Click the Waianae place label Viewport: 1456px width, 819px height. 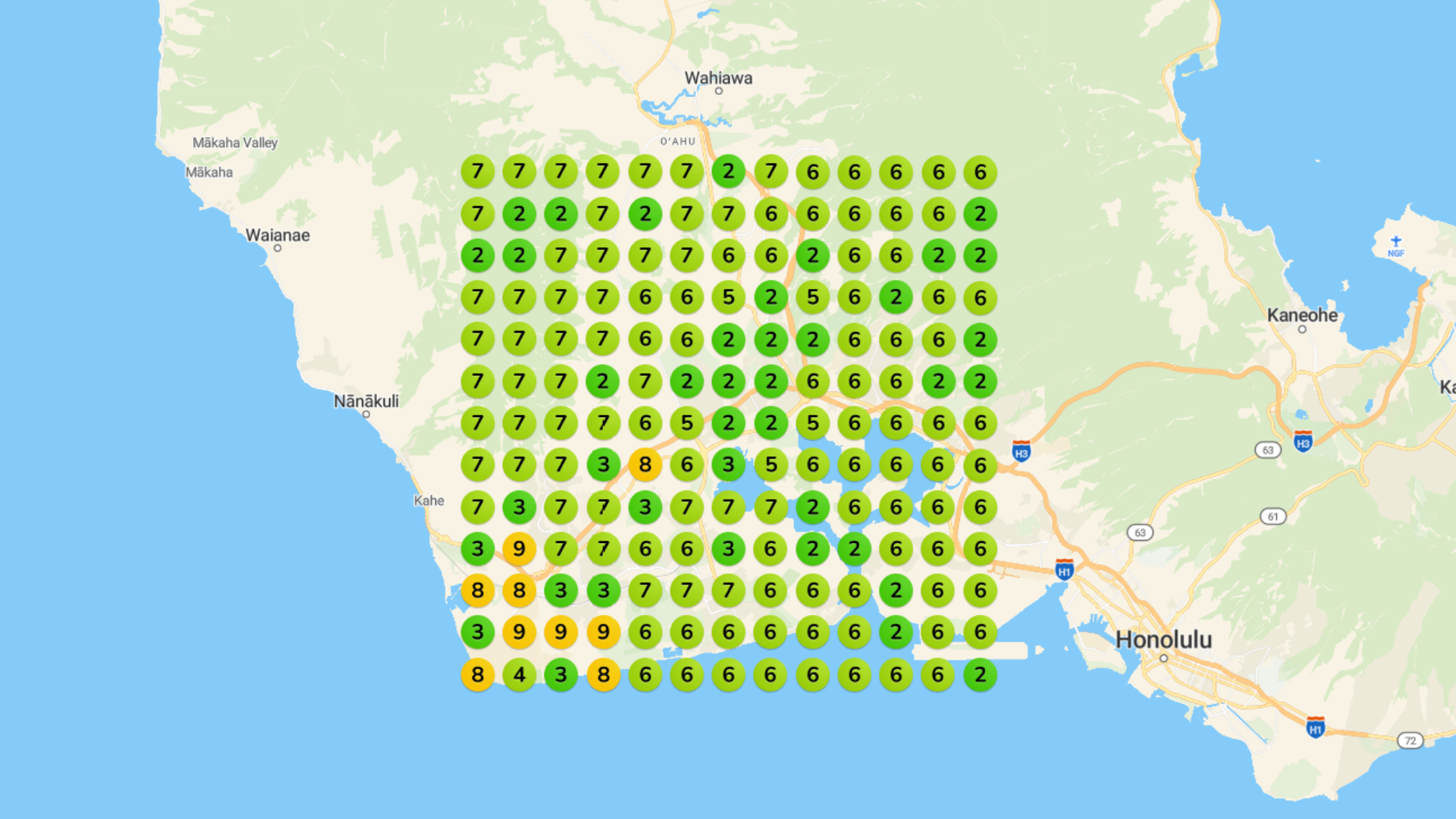pyautogui.click(x=278, y=235)
